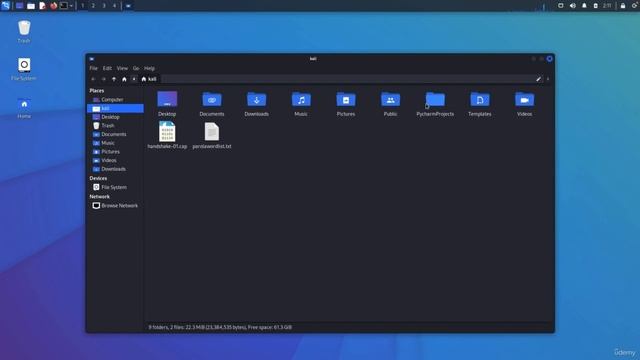The width and height of the screenshot is (640, 360).
Task: Go back using the back arrow
Action: (x=93, y=79)
